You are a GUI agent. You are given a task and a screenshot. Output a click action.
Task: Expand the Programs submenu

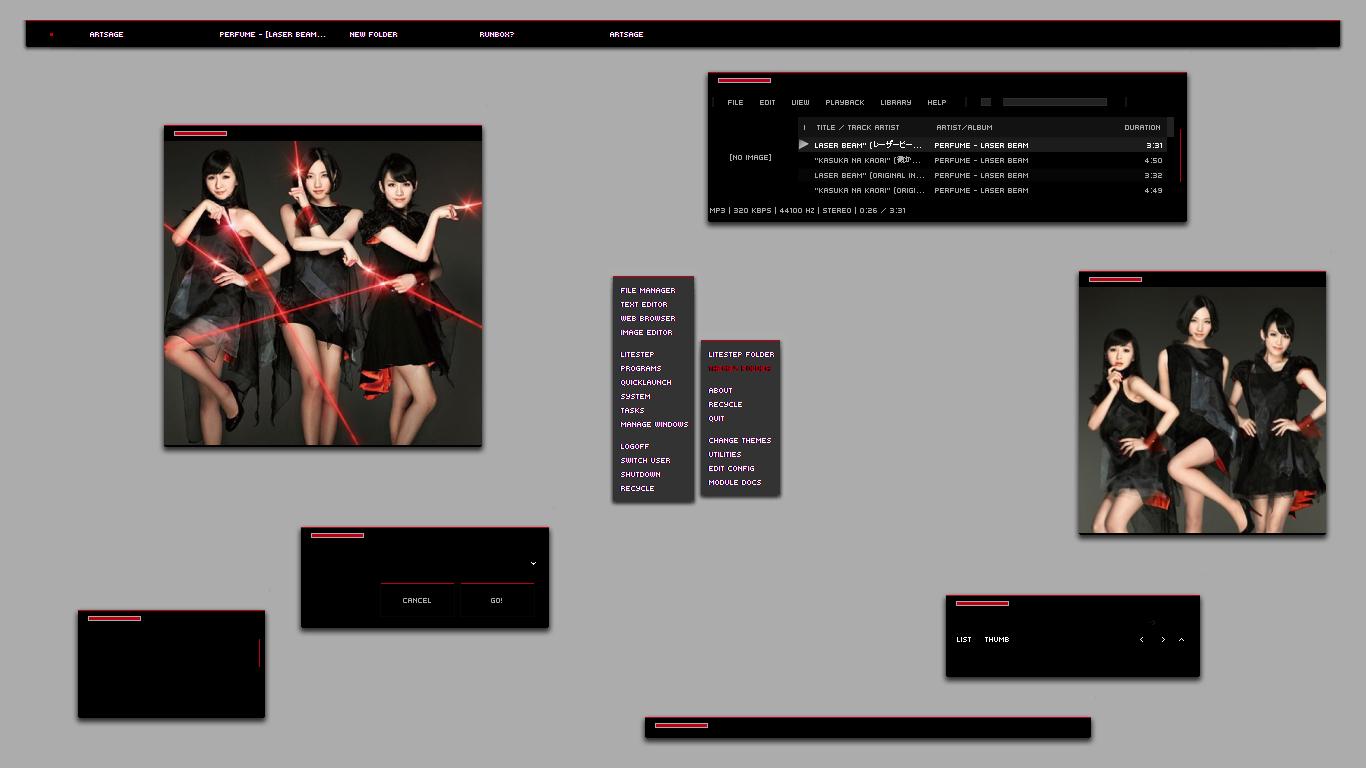640,369
